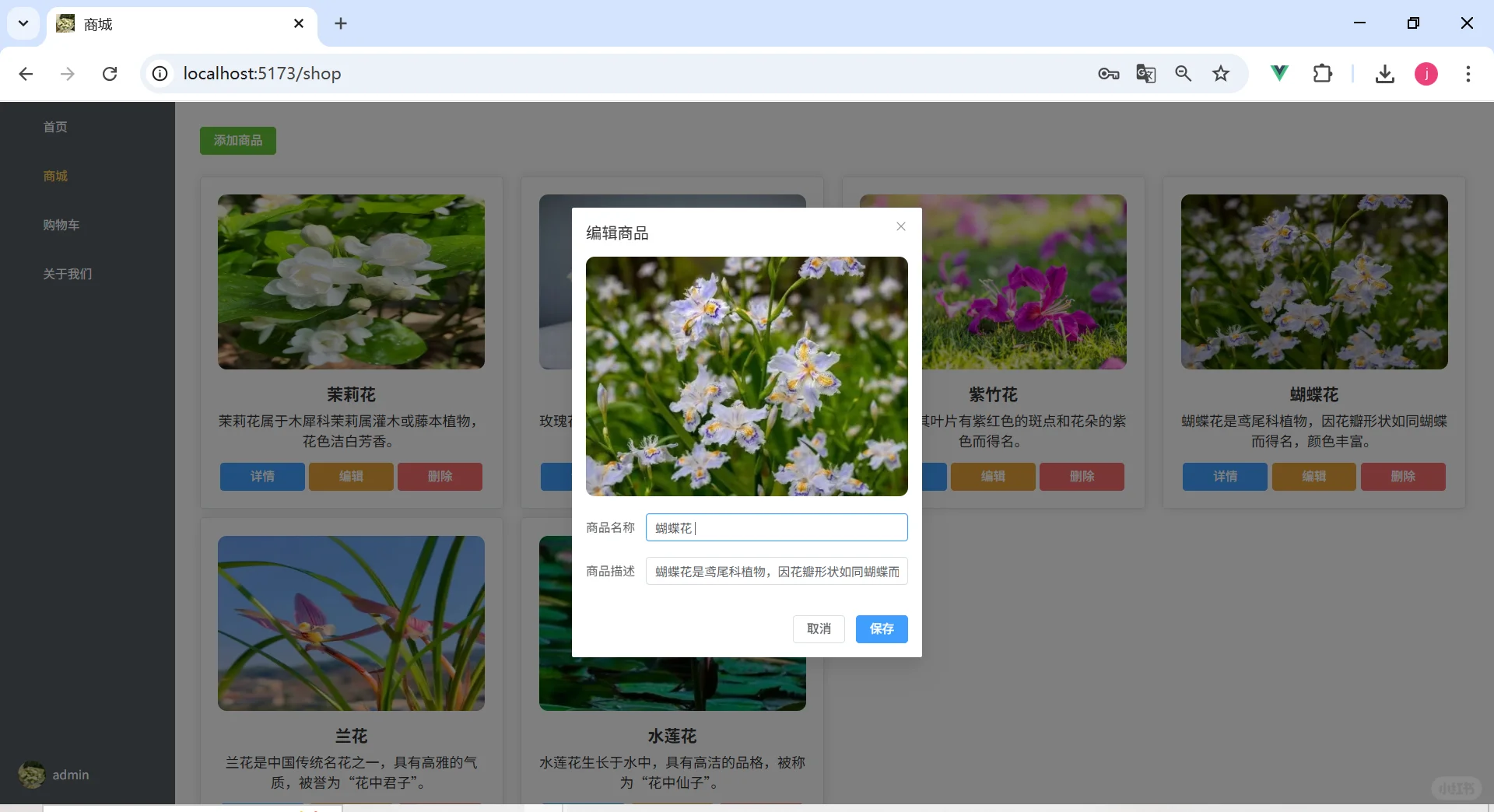
Task: Click the flower image in the dialog
Action: [x=746, y=377]
